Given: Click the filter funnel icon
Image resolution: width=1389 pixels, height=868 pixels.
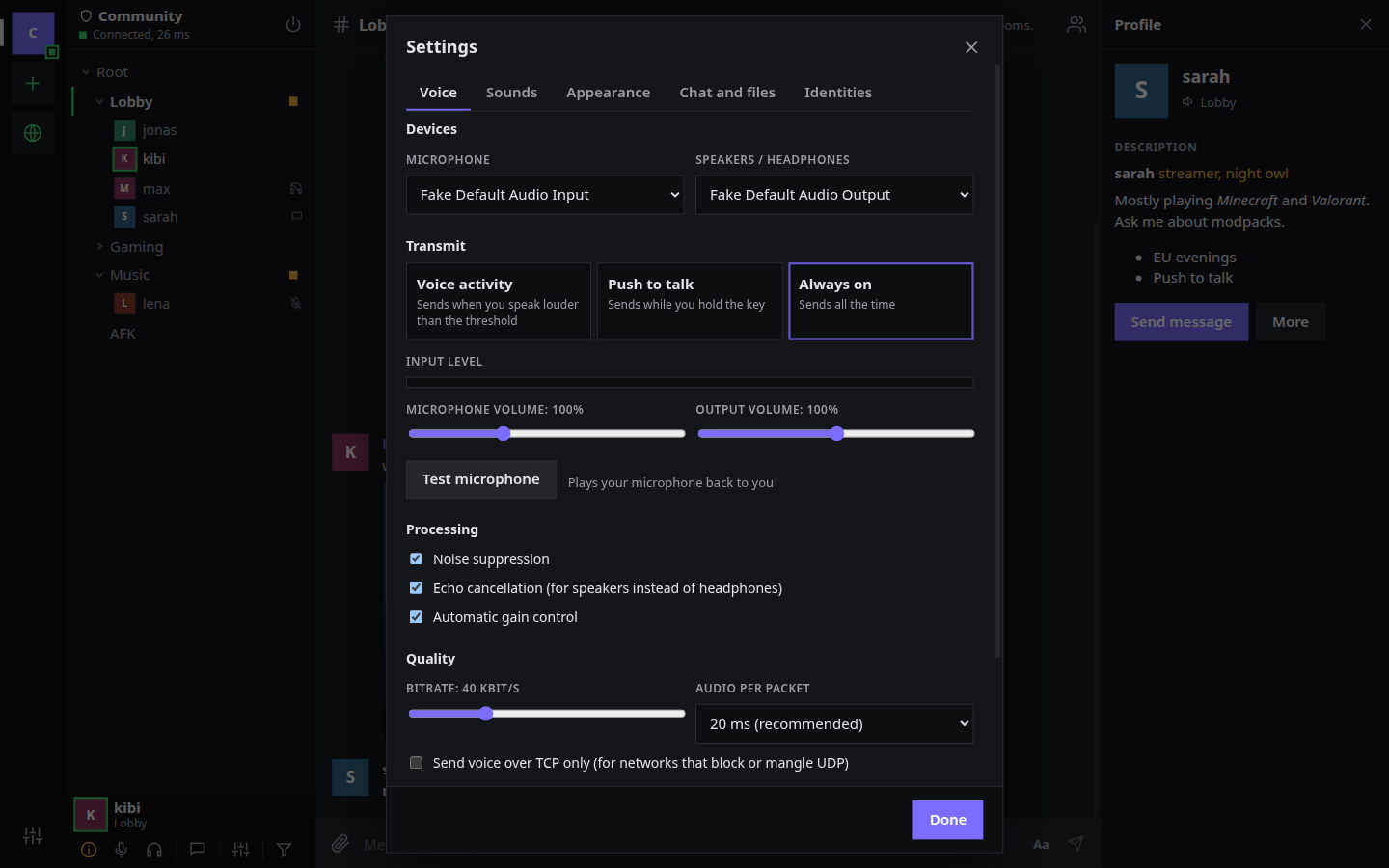Looking at the screenshot, I should tap(284, 850).
